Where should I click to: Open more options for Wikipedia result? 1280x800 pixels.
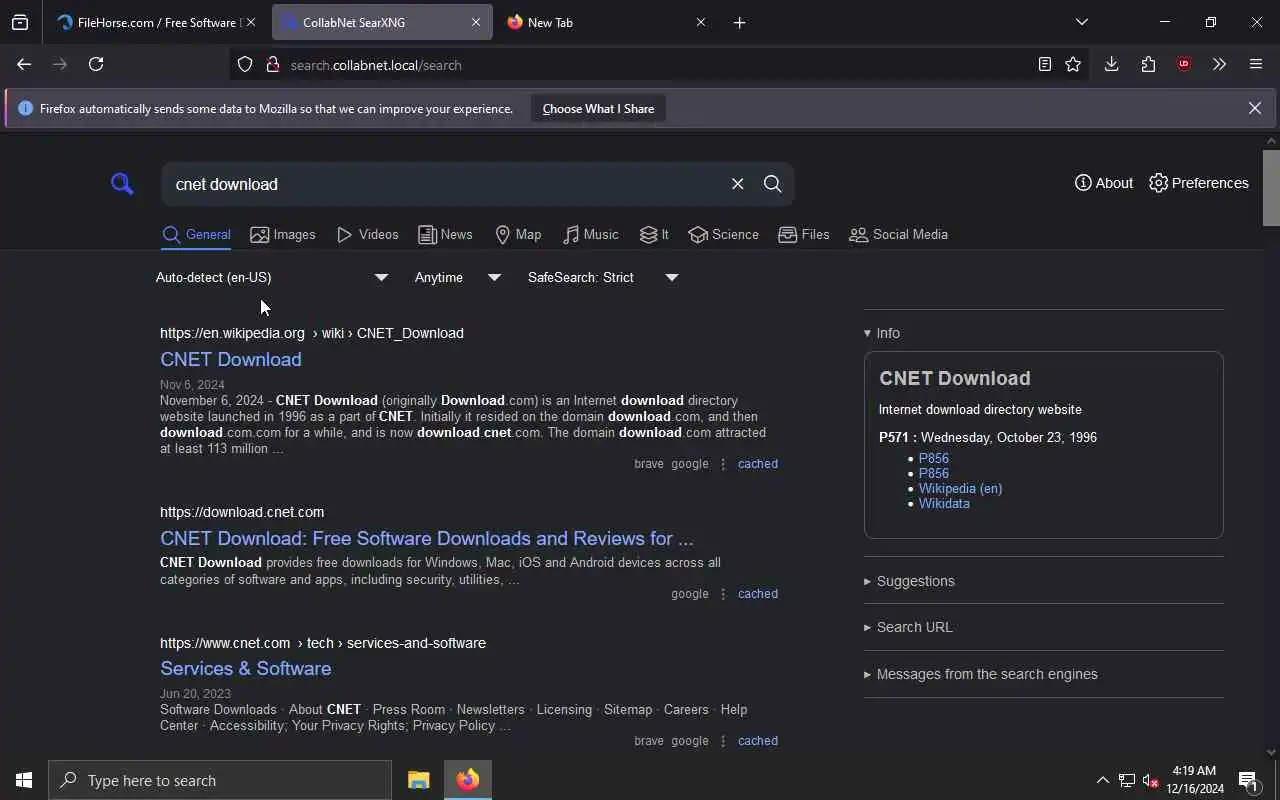(723, 464)
